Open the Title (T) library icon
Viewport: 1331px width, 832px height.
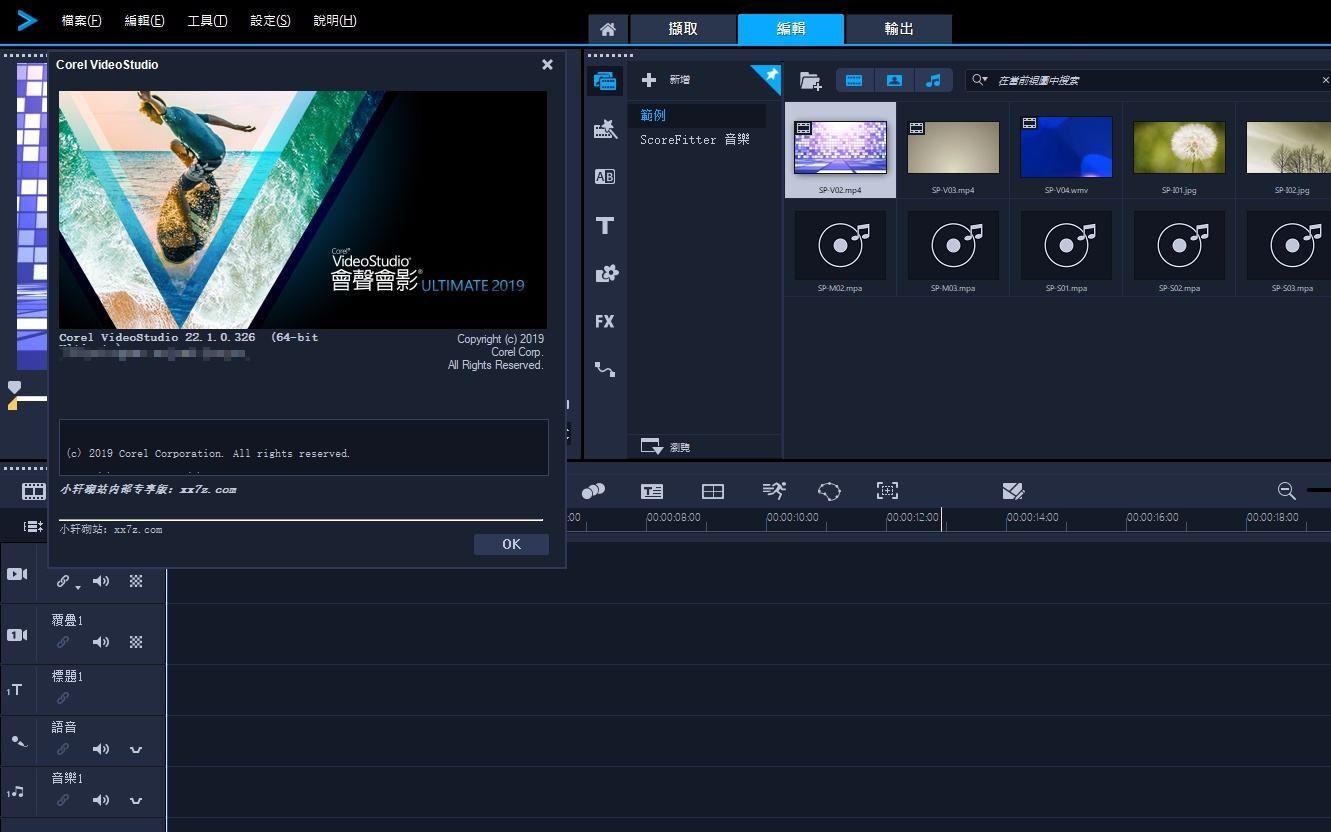[x=604, y=225]
